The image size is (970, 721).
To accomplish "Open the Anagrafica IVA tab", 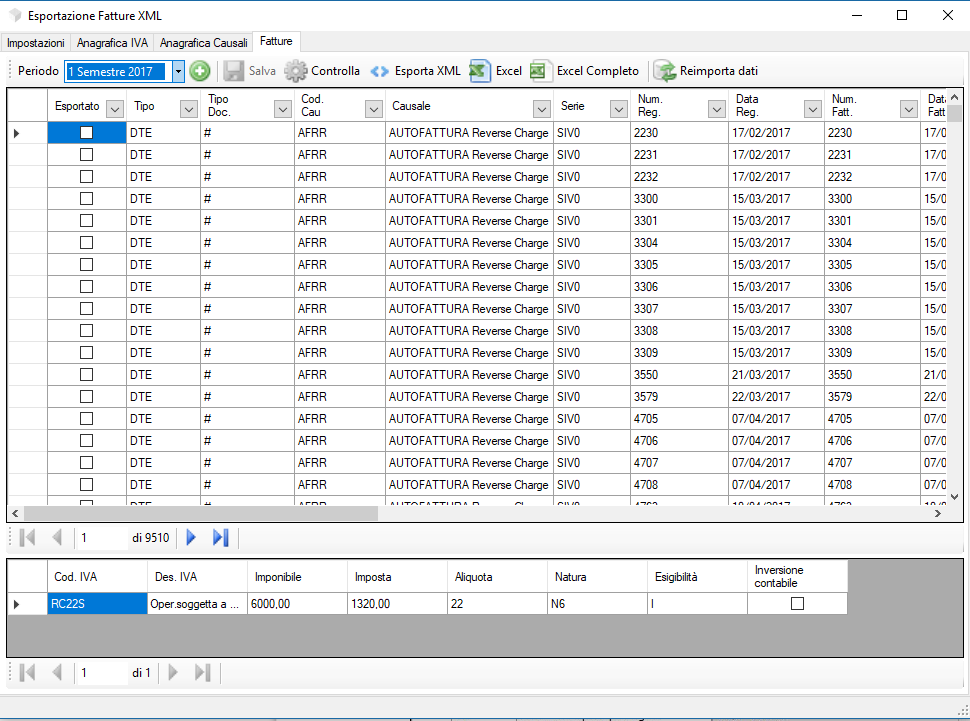I will pyautogui.click(x=113, y=43).
